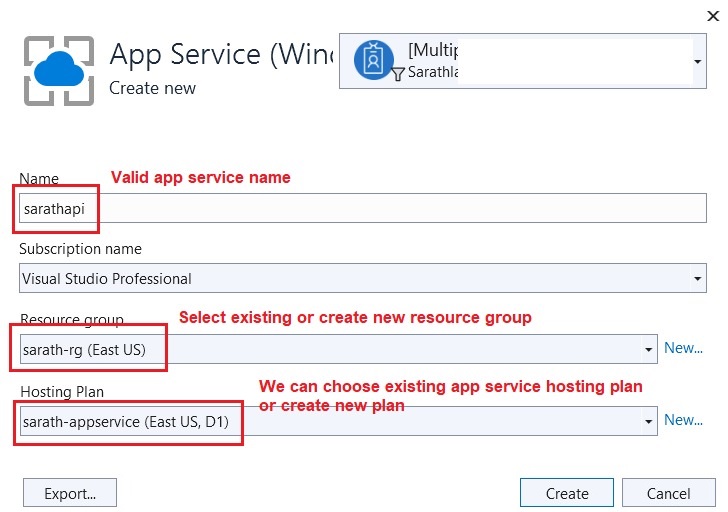Image resolution: width=728 pixels, height=512 pixels.
Task: Close the App Service dialog
Action: click(713, 16)
